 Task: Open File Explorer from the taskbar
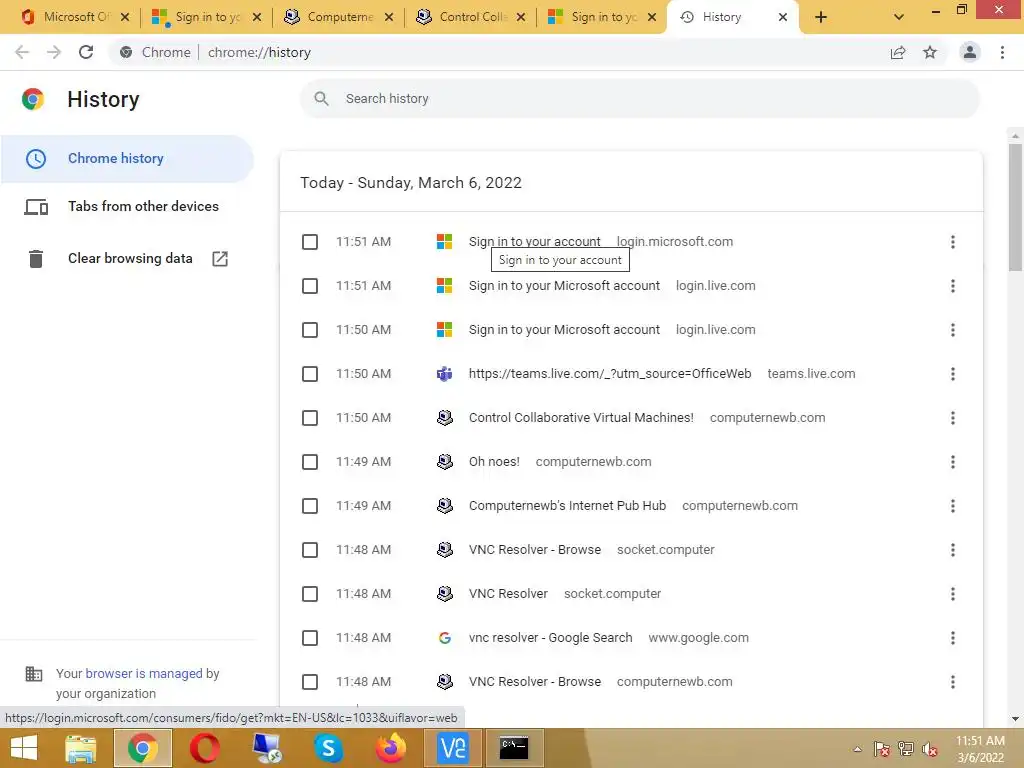click(x=81, y=748)
